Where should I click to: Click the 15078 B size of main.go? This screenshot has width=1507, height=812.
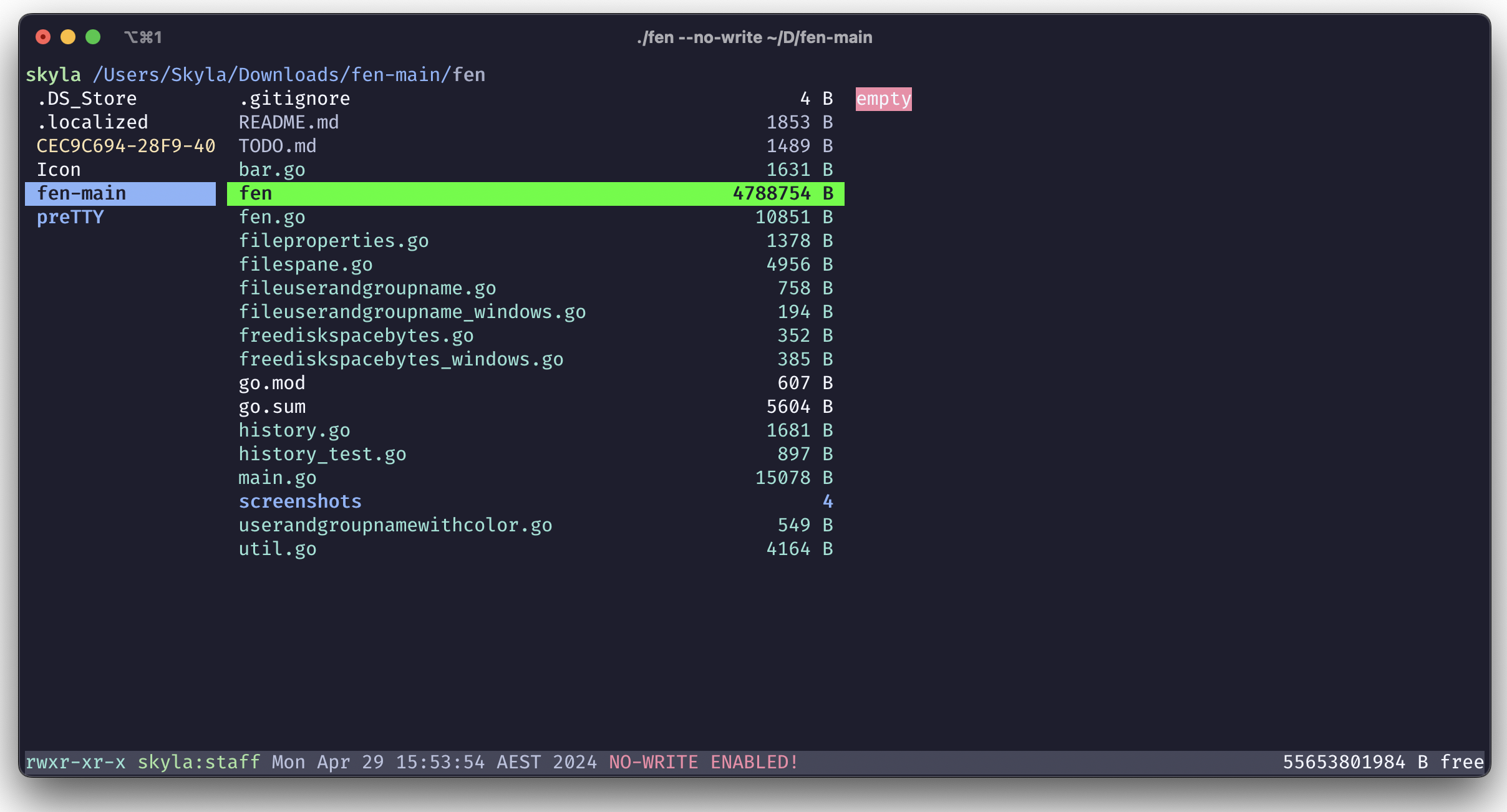(x=794, y=478)
